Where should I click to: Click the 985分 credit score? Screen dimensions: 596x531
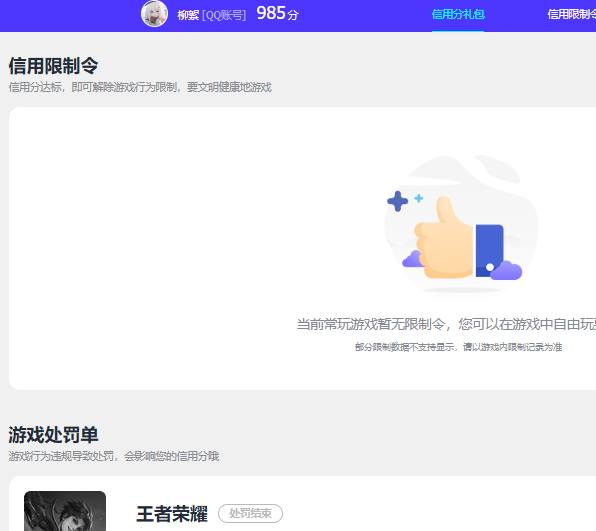(x=277, y=13)
